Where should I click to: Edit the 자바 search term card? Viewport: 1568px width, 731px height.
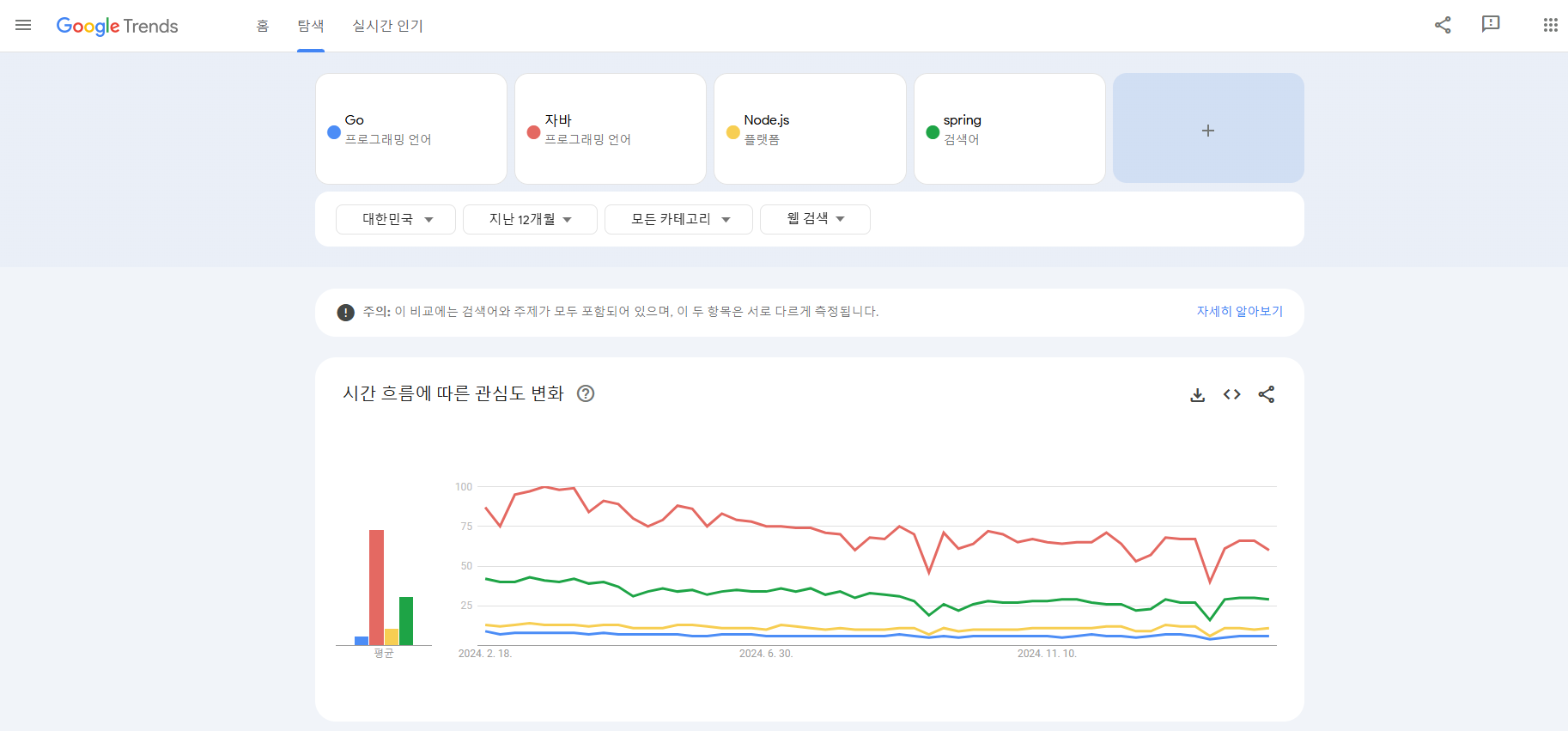pyautogui.click(x=611, y=129)
